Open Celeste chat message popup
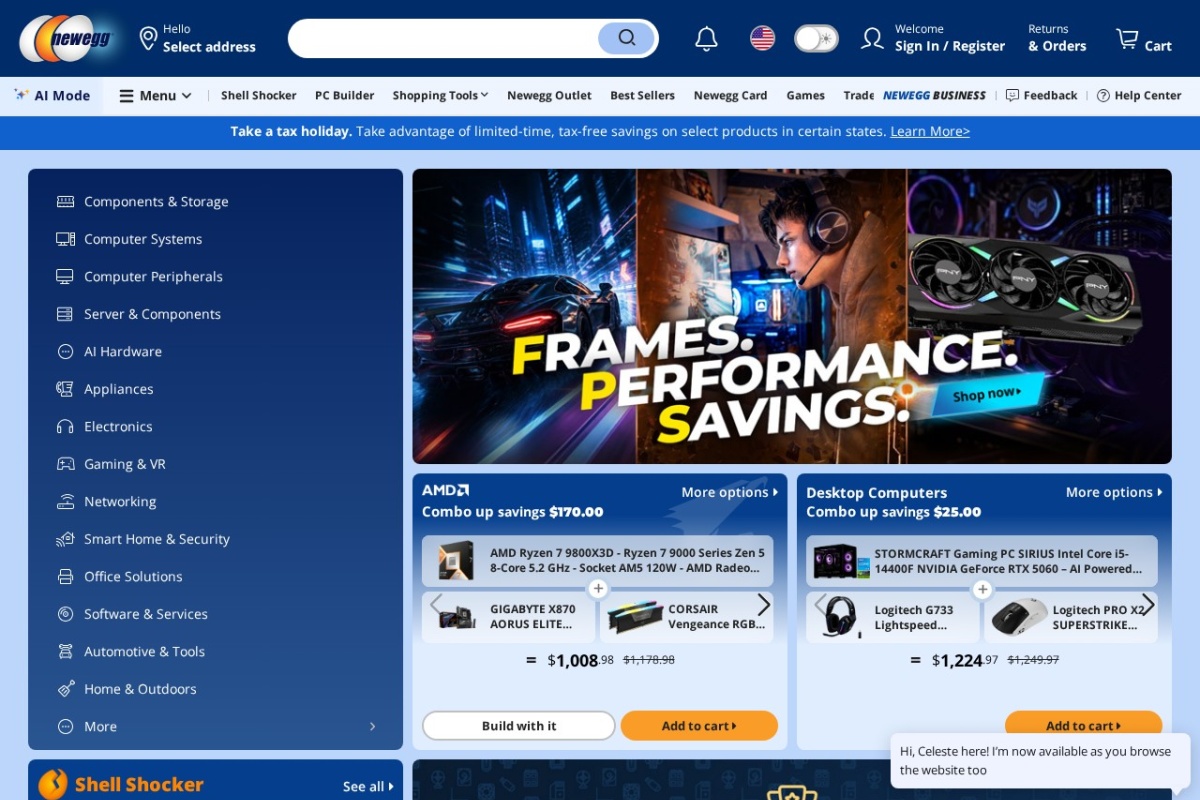The image size is (1200, 800). pyautogui.click(x=1040, y=761)
